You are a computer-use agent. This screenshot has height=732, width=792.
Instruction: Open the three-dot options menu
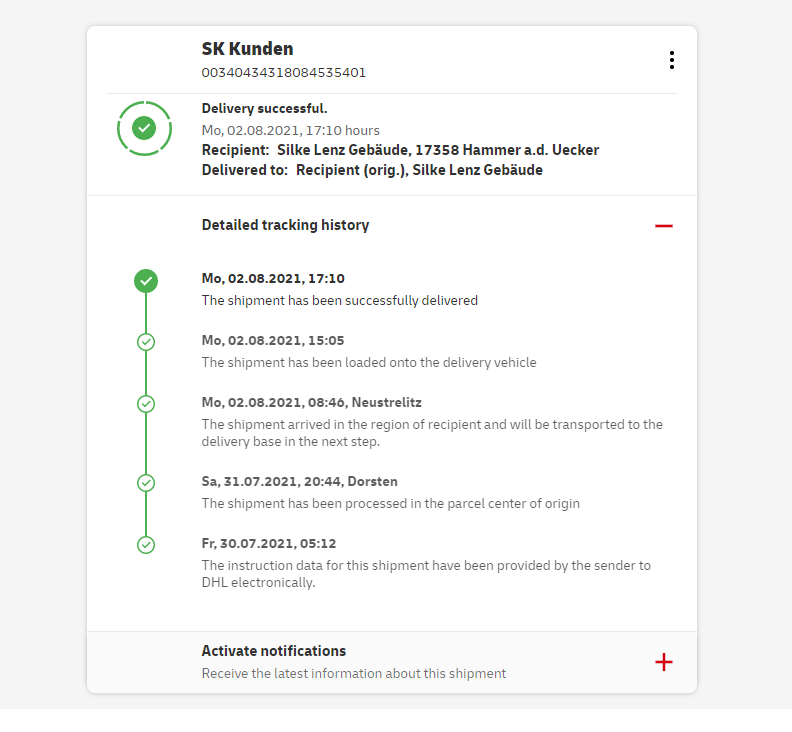coord(671,60)
